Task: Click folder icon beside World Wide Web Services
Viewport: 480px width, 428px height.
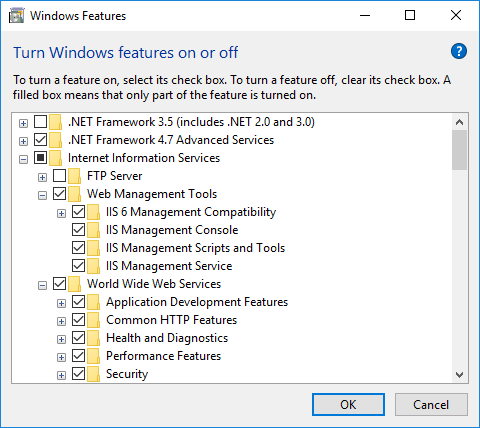Action: pyautogui.click(x=74, y=284)
